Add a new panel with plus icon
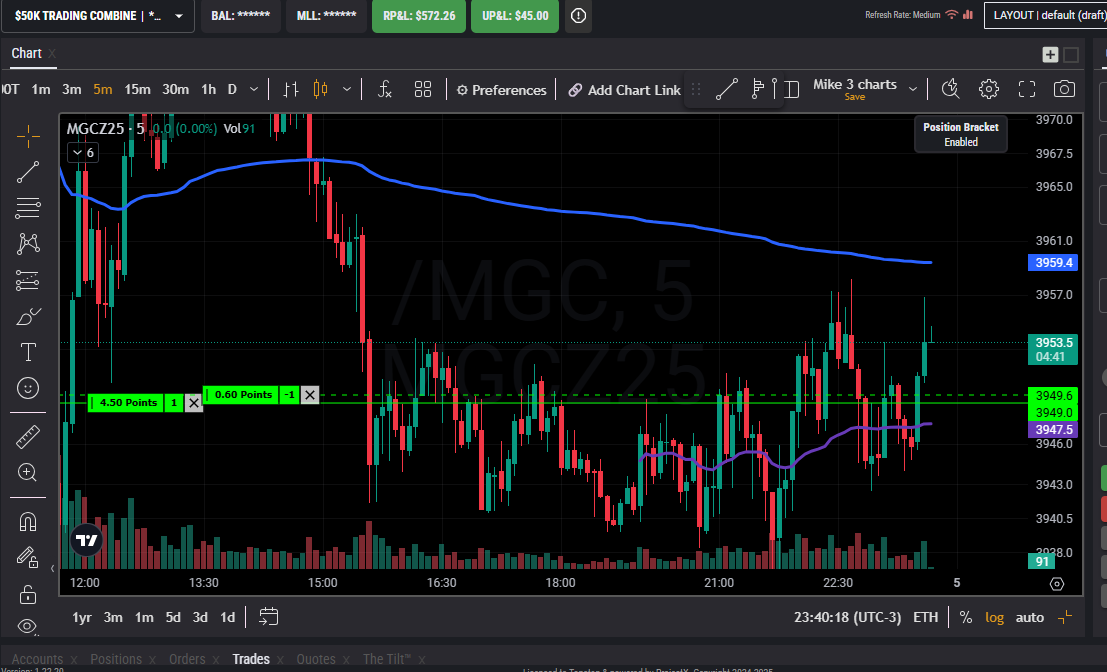 tap(1050, 54)
